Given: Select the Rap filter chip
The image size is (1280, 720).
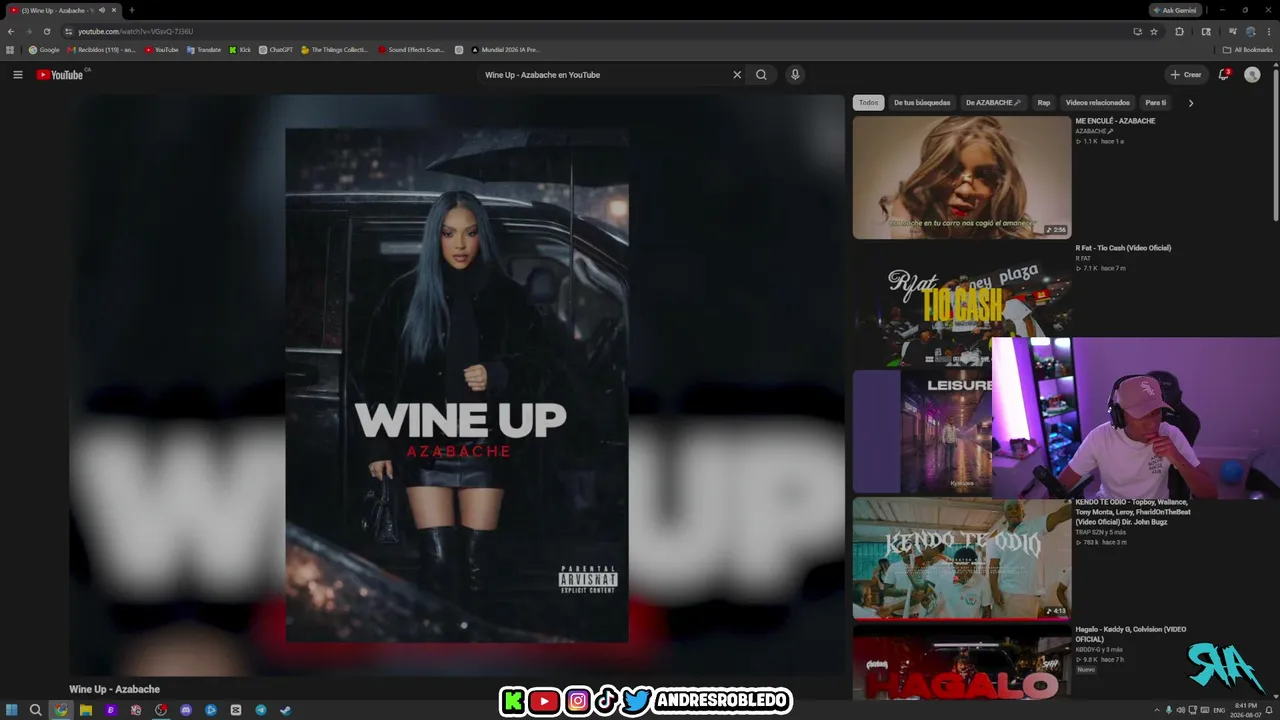Looking at the screenshot, I should point(1044,103).
